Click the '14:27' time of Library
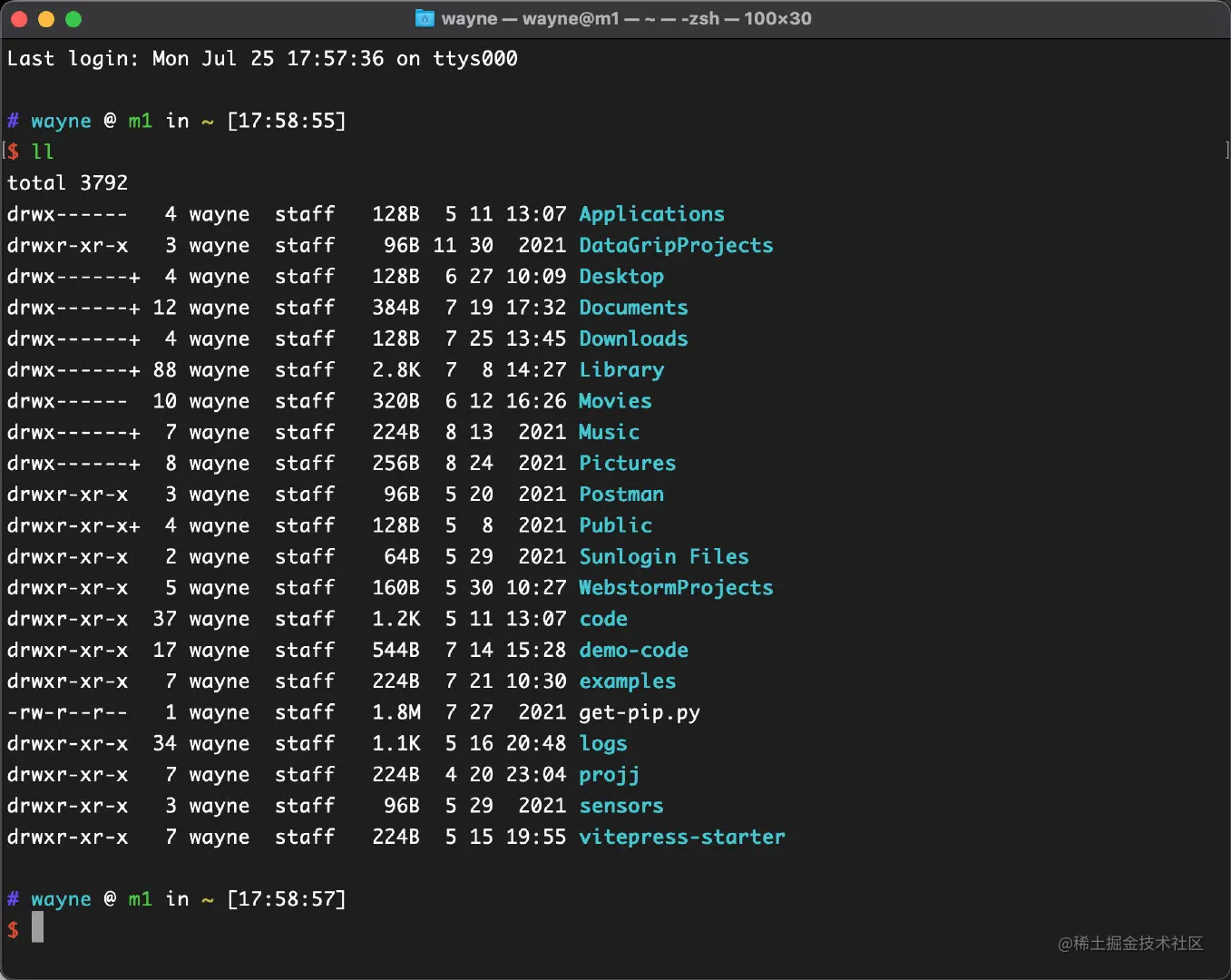1231x980 pixels. 536,370
